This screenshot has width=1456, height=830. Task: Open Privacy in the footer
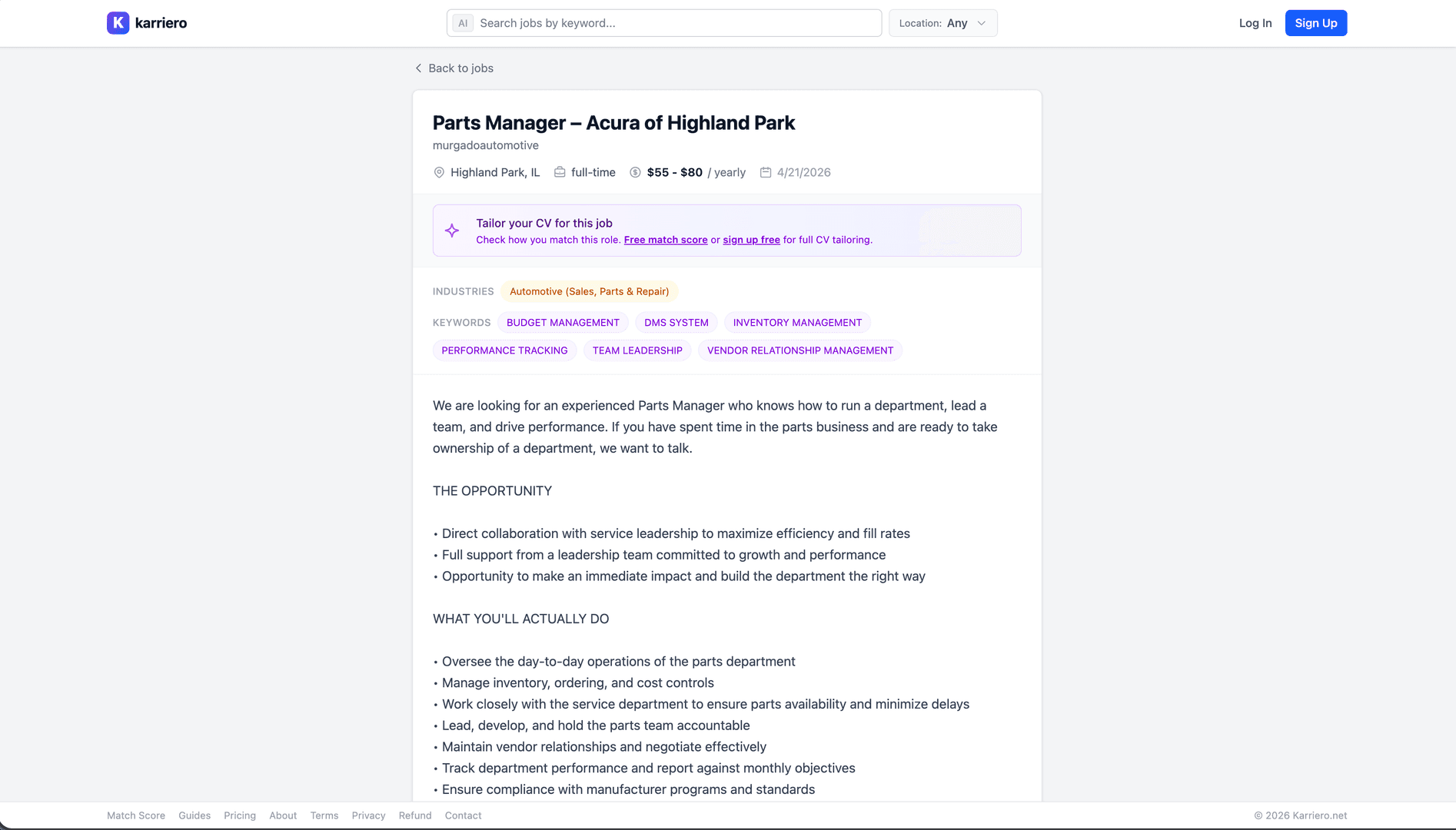point(368,815)
